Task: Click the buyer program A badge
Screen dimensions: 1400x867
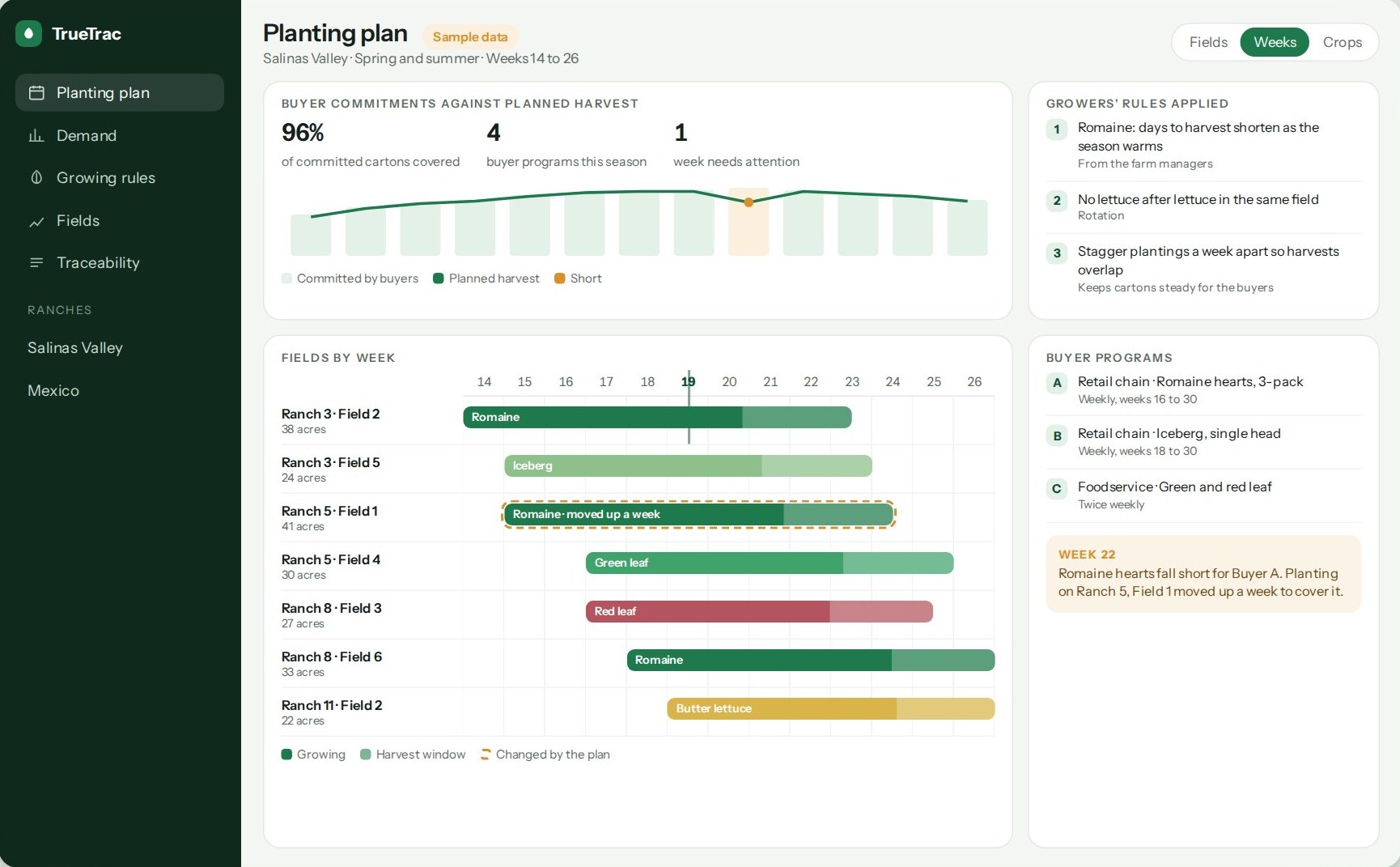Action: tap(1057, 383)
